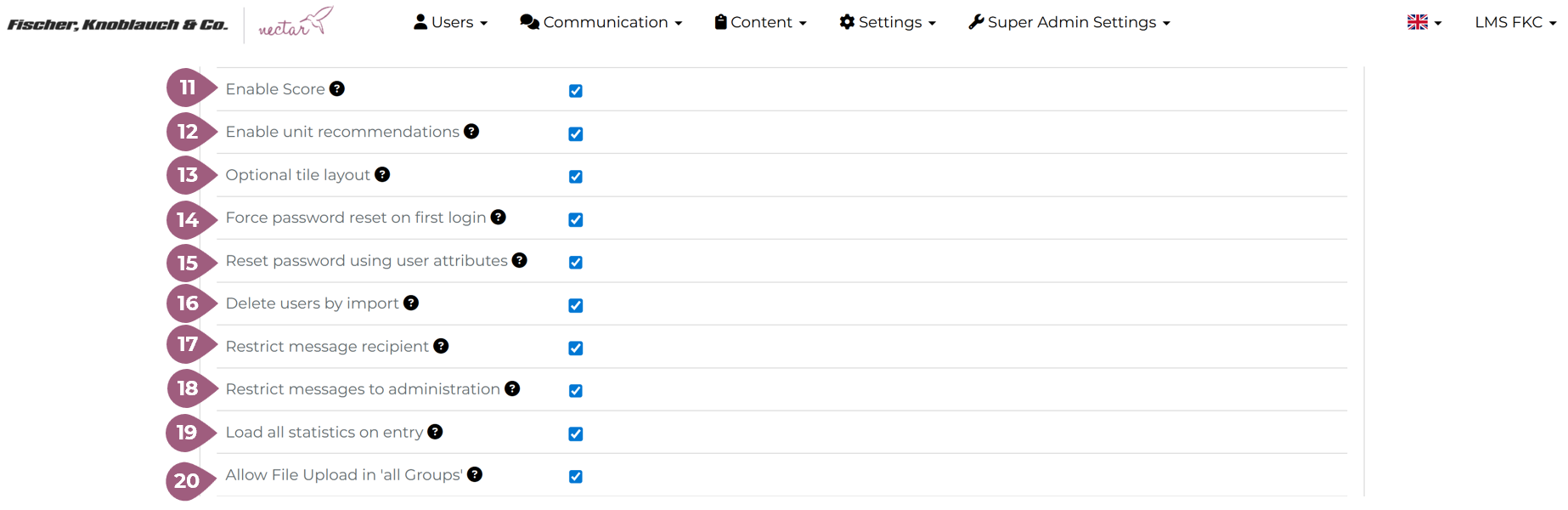Click help icon beside Force password reset
The height and width of the screenshot is (510, 1568).
[x=499, y=218]
